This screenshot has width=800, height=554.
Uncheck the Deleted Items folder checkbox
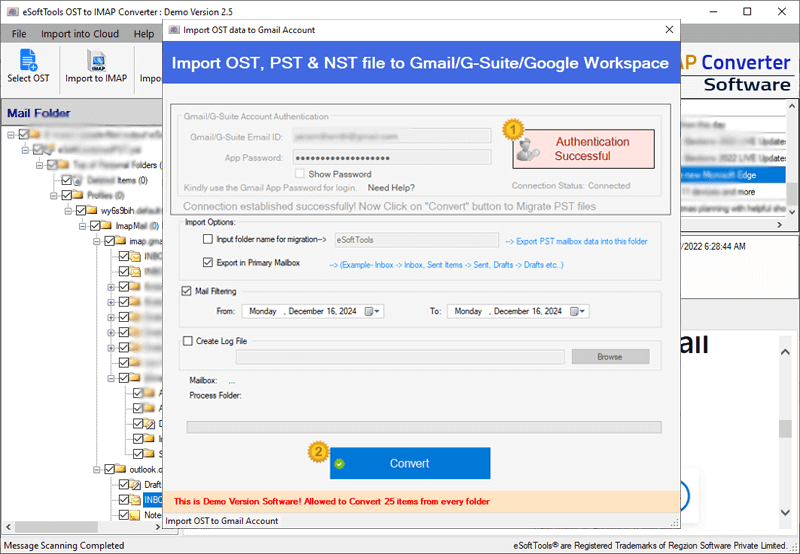pyautogui.click(x=66, y=180)
